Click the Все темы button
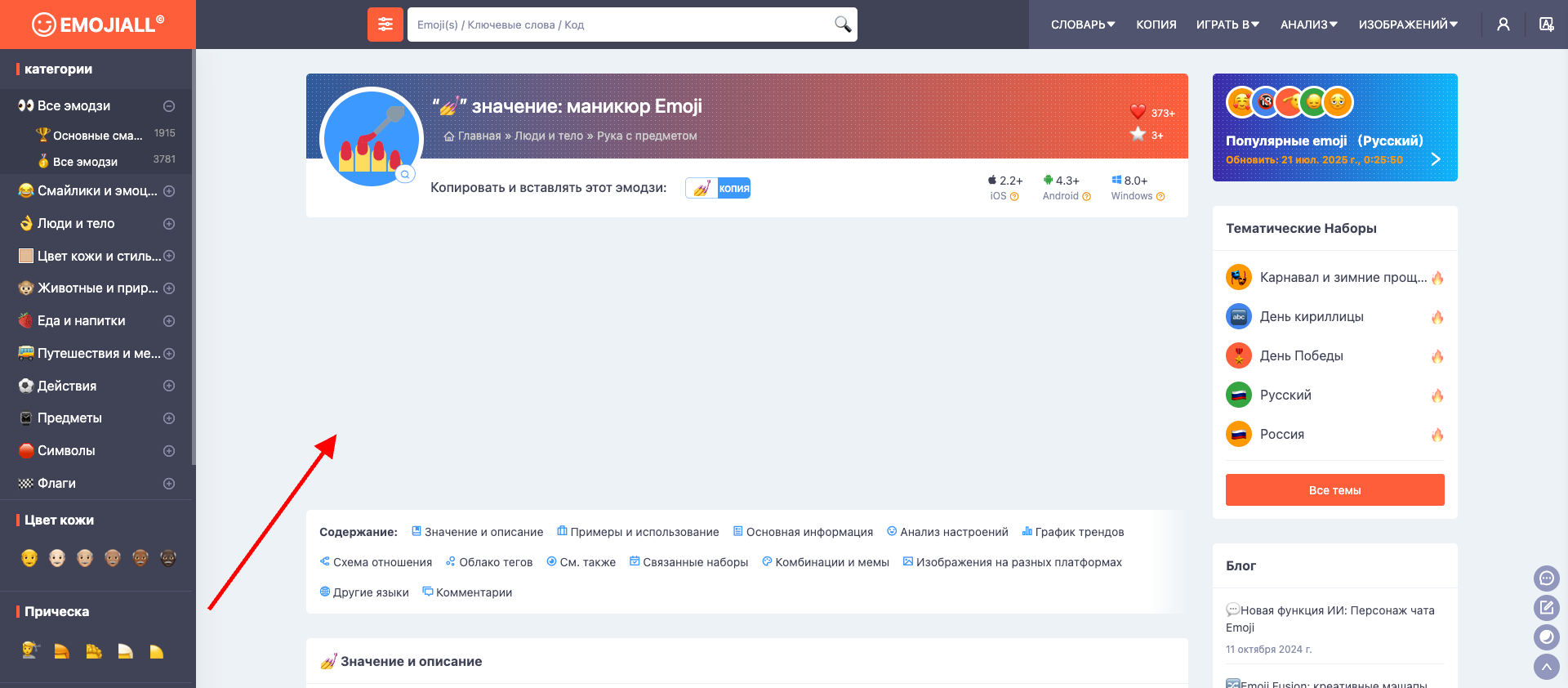The width and height of the screenshot is (1568, 688). tap(1335, 490)
